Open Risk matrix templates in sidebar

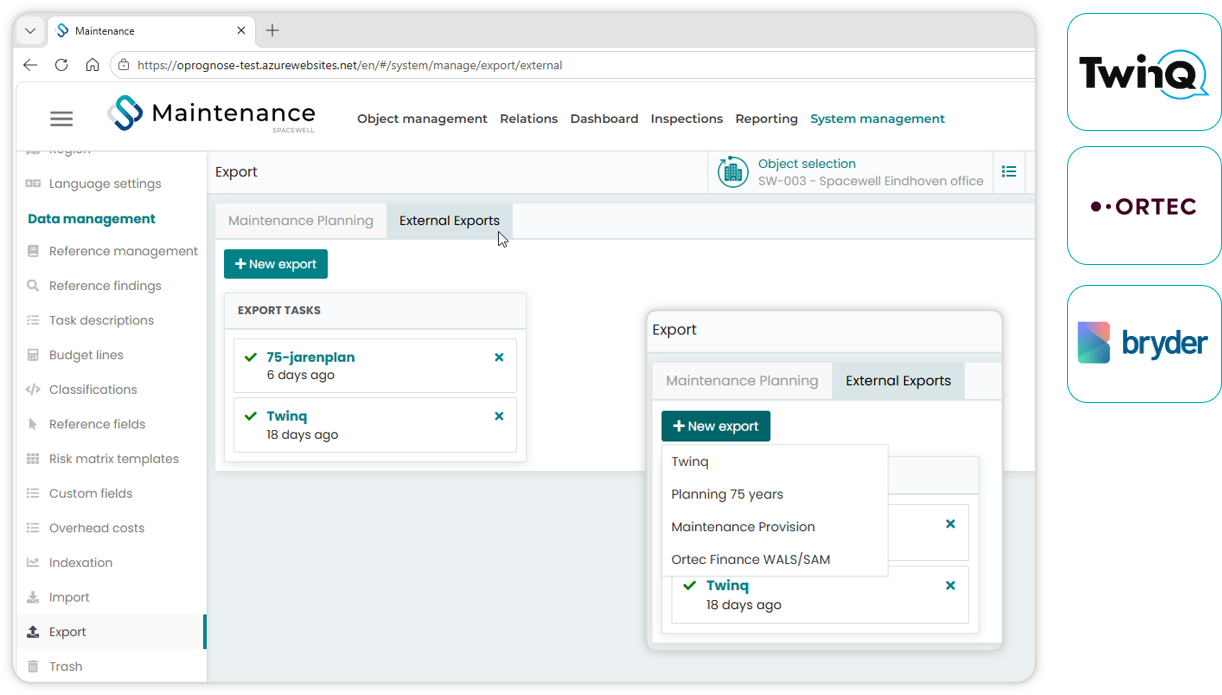114,459
